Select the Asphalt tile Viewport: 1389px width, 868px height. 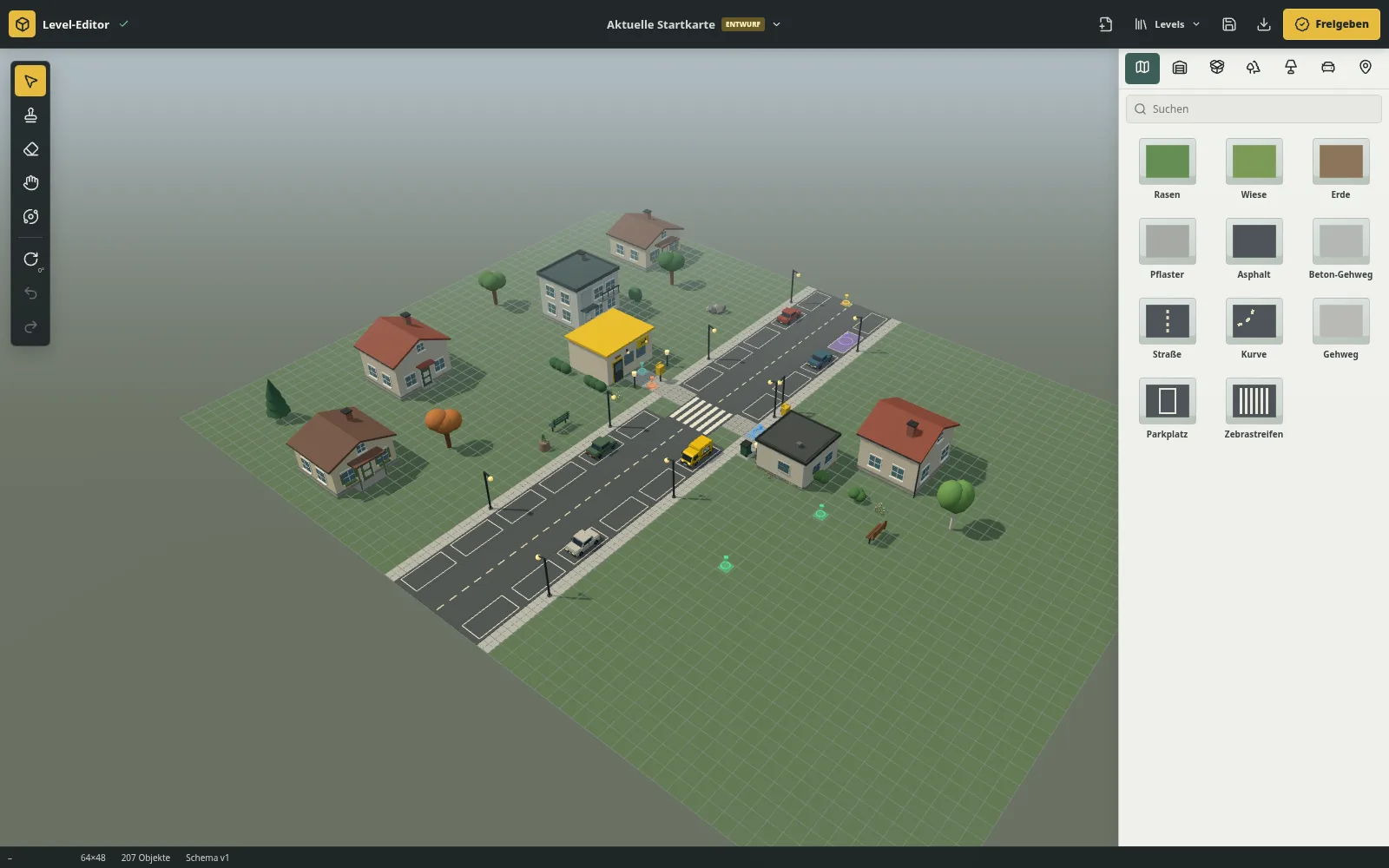[1254, 249]
